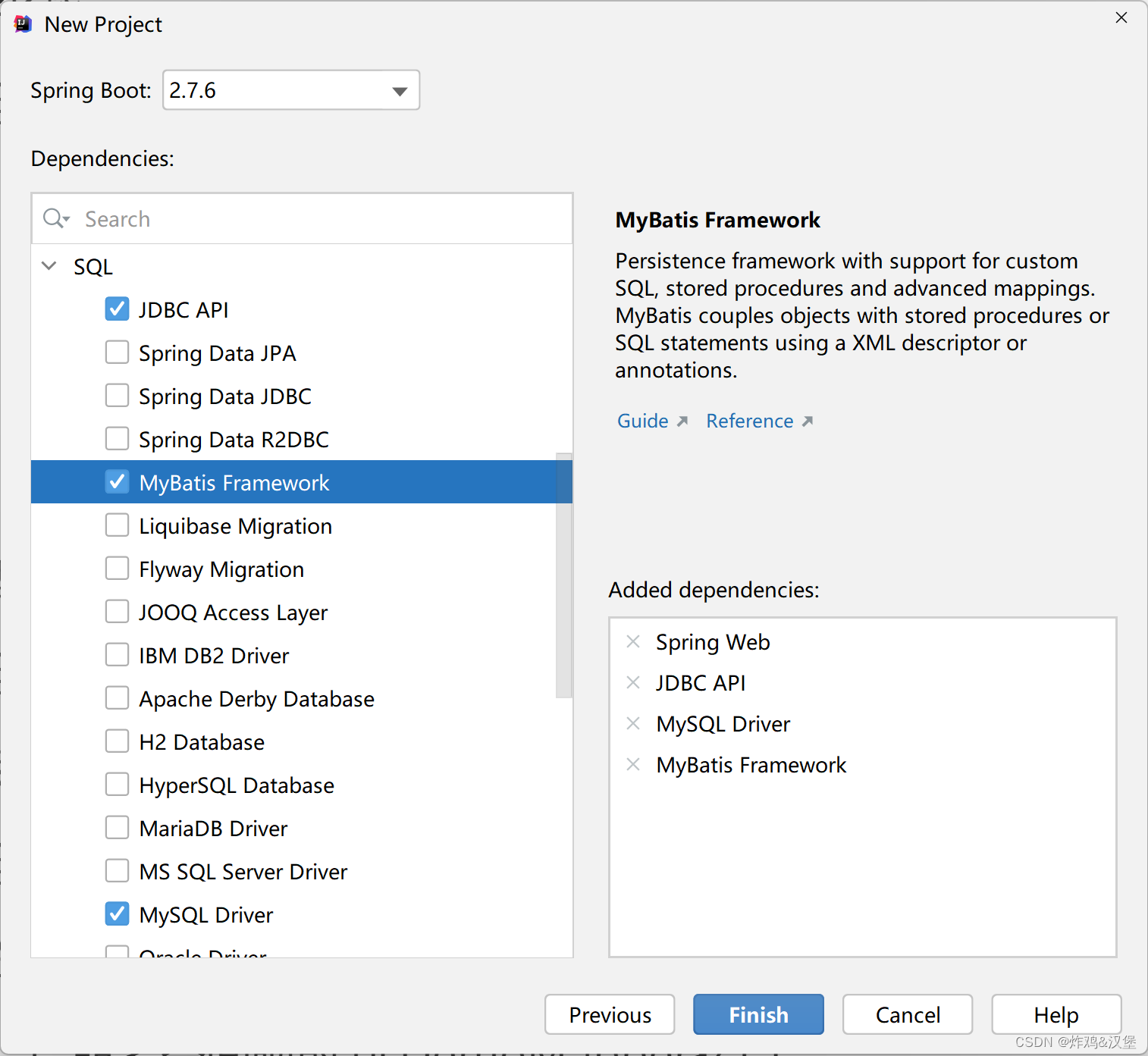Select MySQL Driver in added dependencies list
Viewport: 1148px width, 1056px height.
[723, 724]
